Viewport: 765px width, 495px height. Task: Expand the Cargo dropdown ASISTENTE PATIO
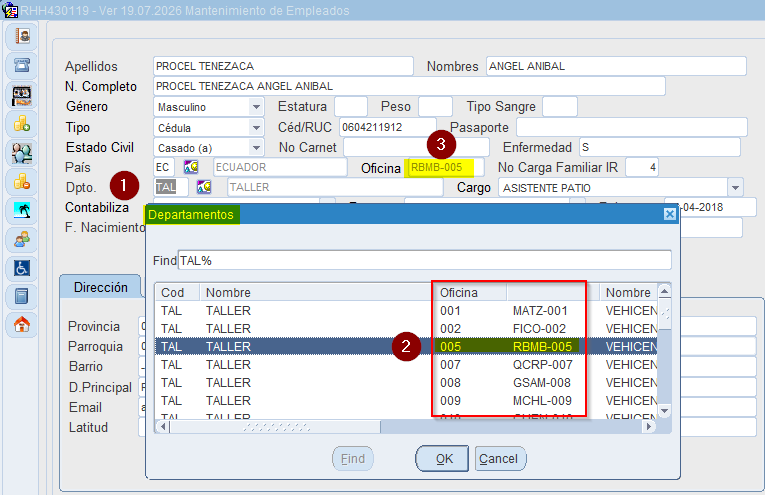735,187
